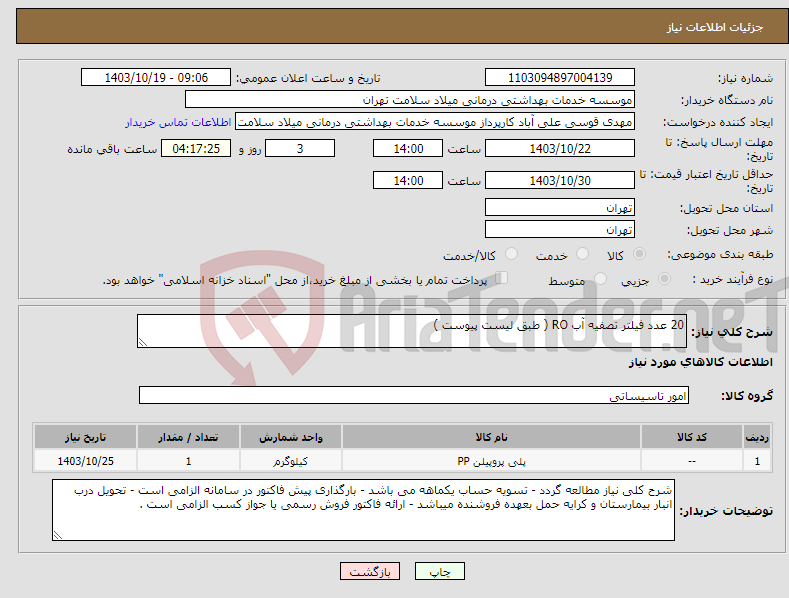Select the کالا radio button
This screenshot has height=598, width=789.
click(639, 254)
